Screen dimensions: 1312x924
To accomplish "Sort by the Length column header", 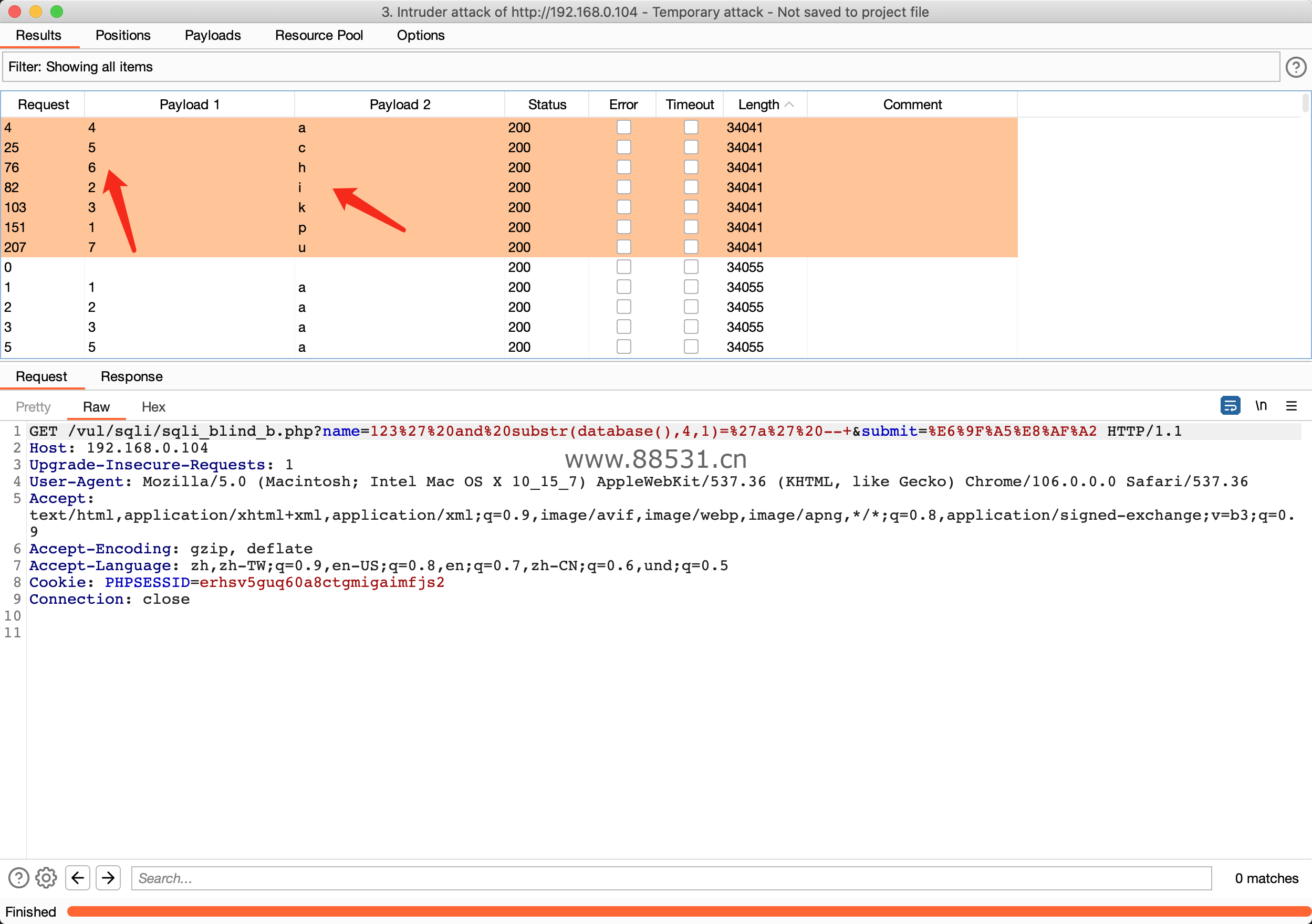I will pyautogui.click(x=765, y=104).
